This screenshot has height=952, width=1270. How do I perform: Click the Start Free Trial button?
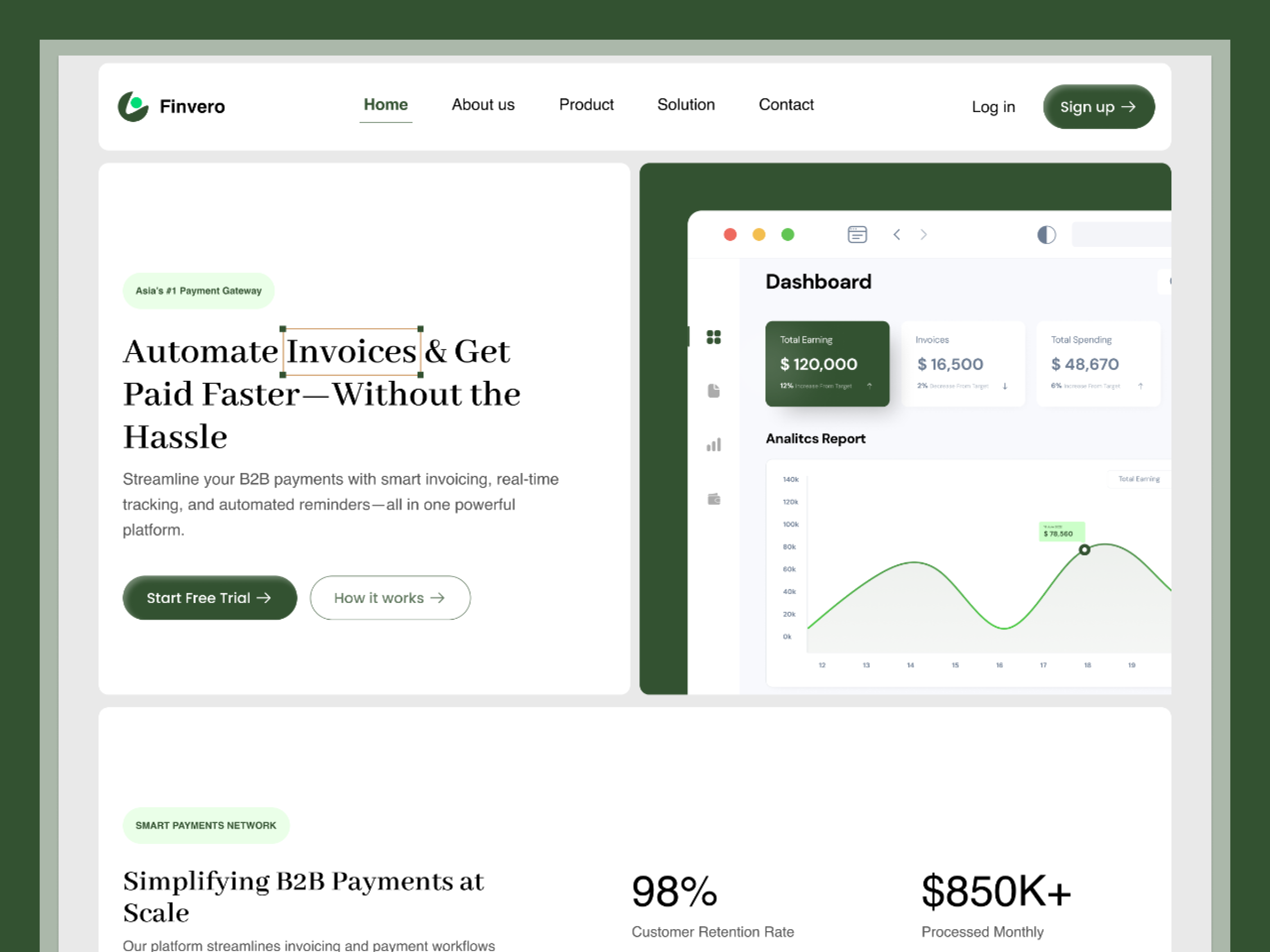pos(209,597)
